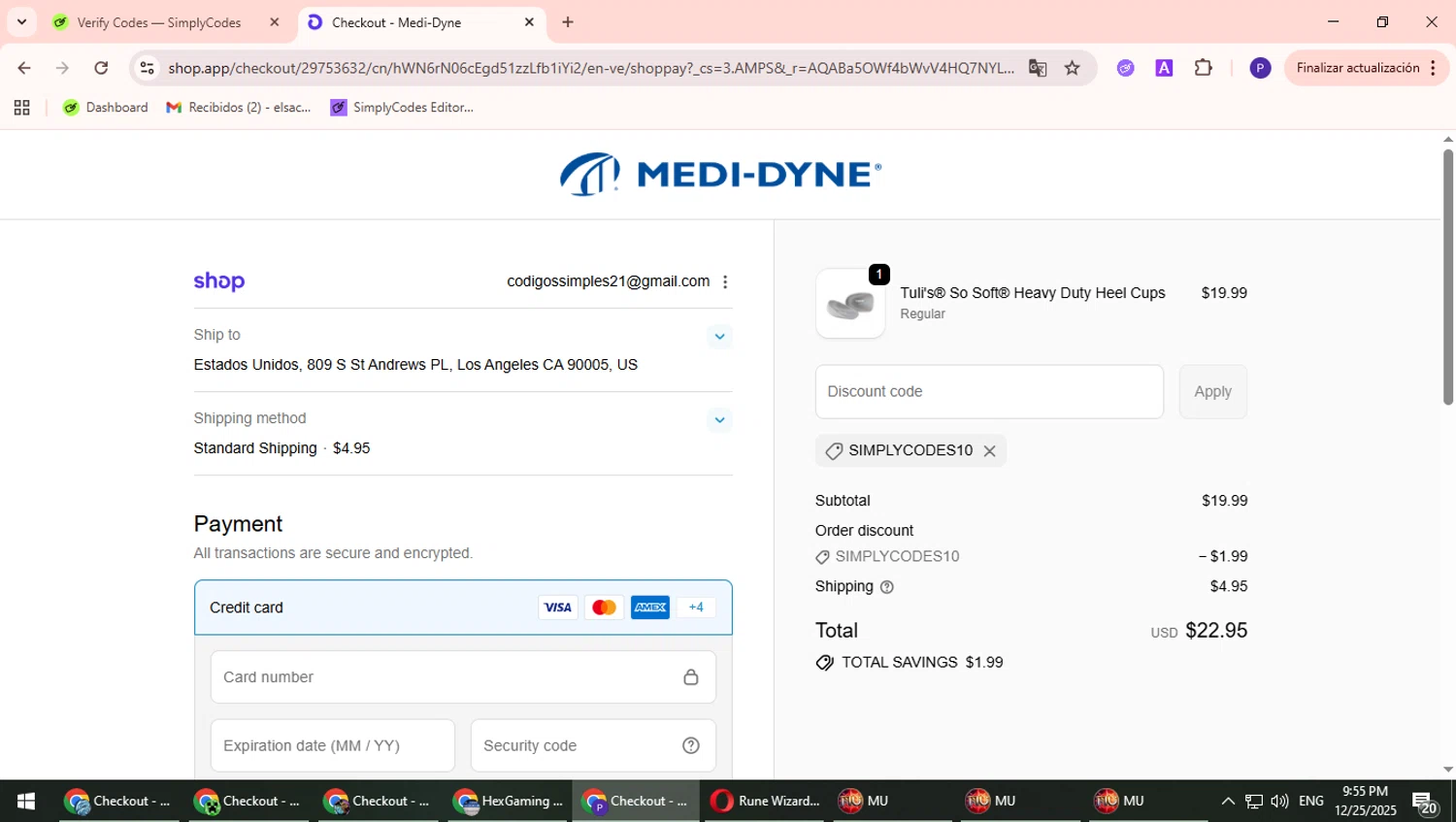The width and height of the screenshot is (1456, 822).
Task: Click the Mastercard logo
Action: point(604,608)
